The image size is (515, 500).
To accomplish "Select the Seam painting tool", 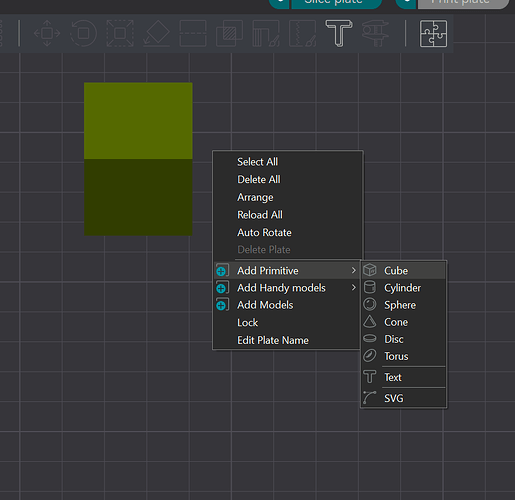I will click(x=302, y=33).
